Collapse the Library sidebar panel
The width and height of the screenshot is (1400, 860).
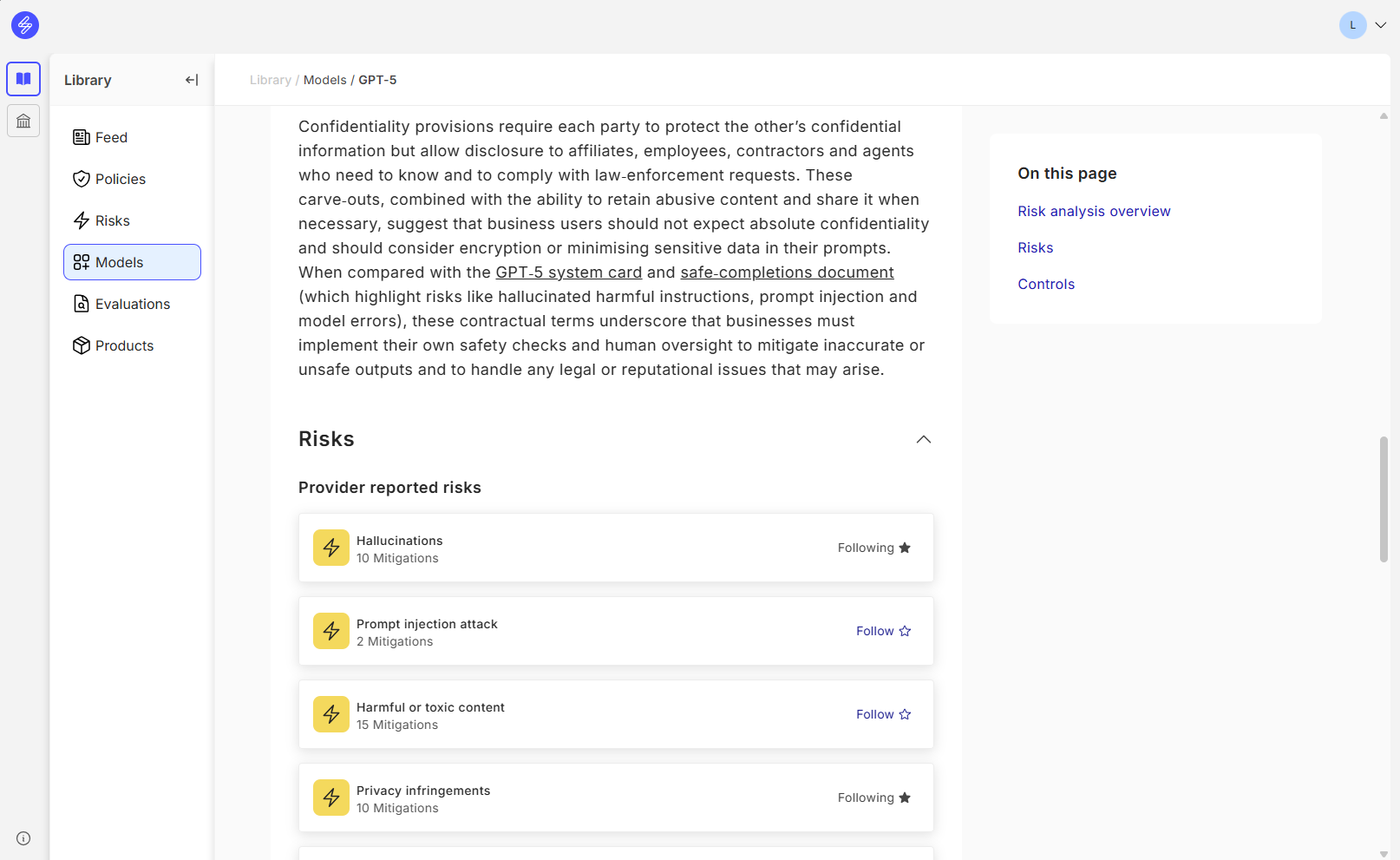coord(192,80)
